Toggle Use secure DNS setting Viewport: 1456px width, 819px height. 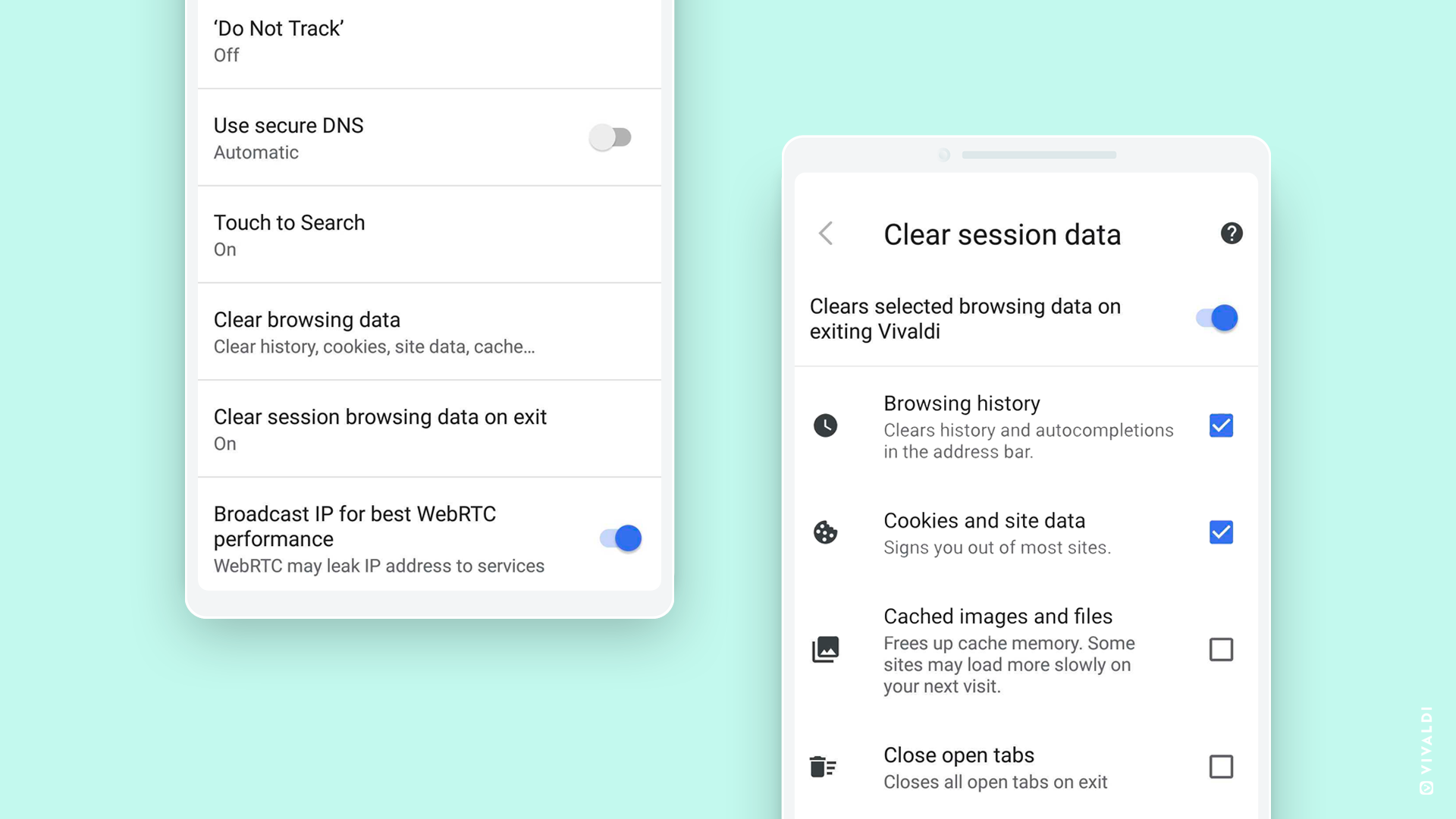pos(611,137)
